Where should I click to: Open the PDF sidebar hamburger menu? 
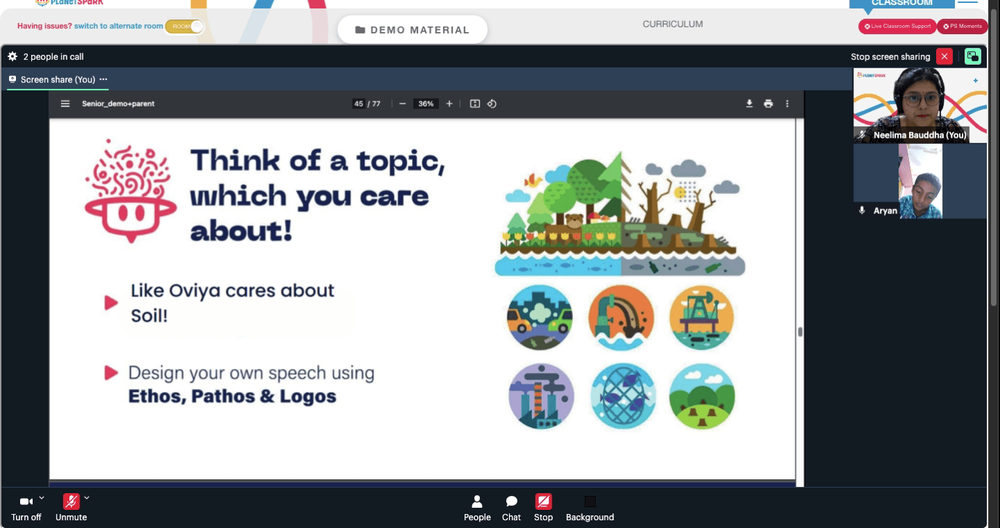pos(65,103)
